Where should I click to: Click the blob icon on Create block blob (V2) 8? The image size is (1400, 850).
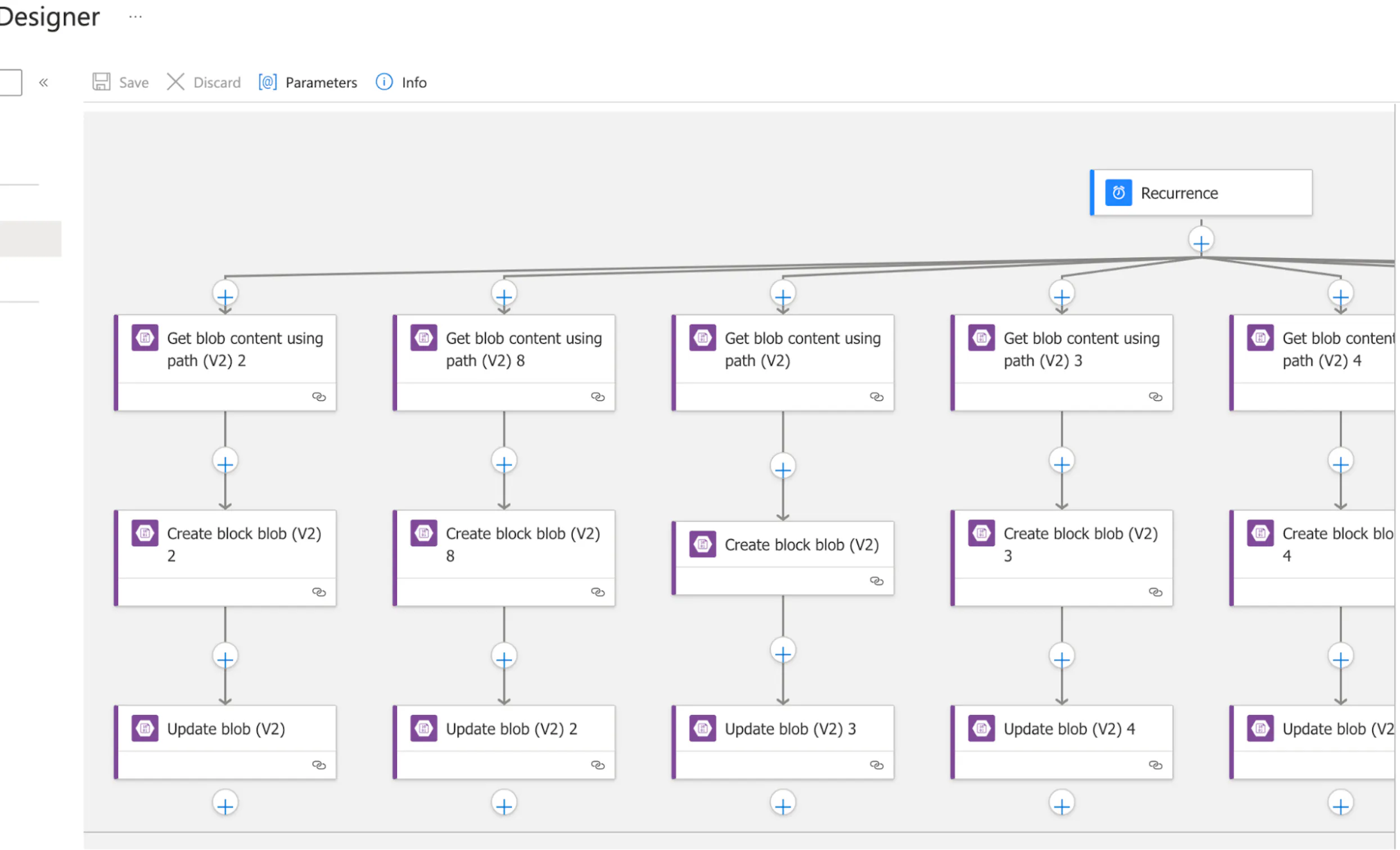pos(423,533)
